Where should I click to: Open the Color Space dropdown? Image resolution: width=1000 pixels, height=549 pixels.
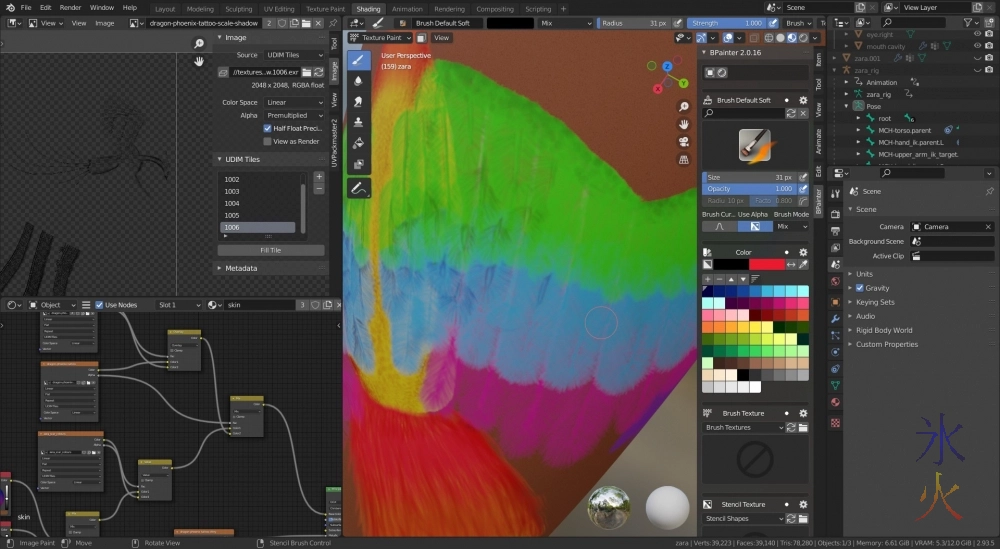pyautogui.click(x=293, y=102)
